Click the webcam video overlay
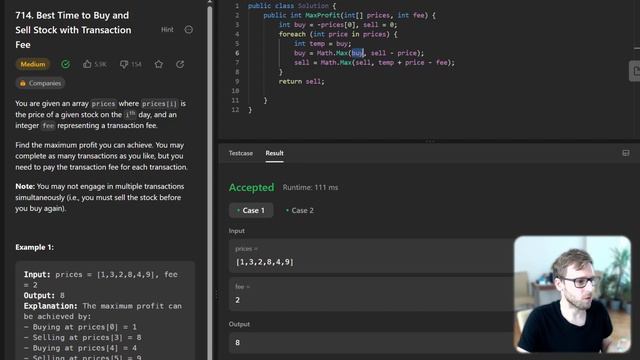Screen dimensions: 640x360 tap(572, 294)
